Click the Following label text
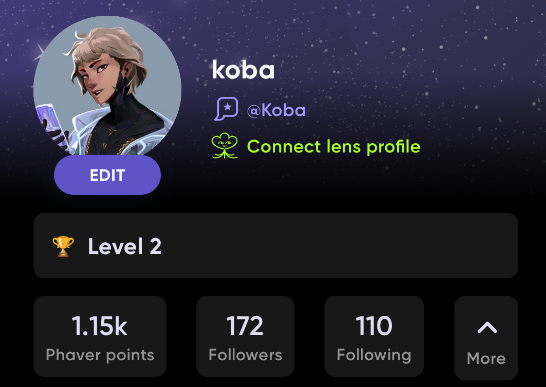Screen dimensions: 546x387 (x=374, y=355)
